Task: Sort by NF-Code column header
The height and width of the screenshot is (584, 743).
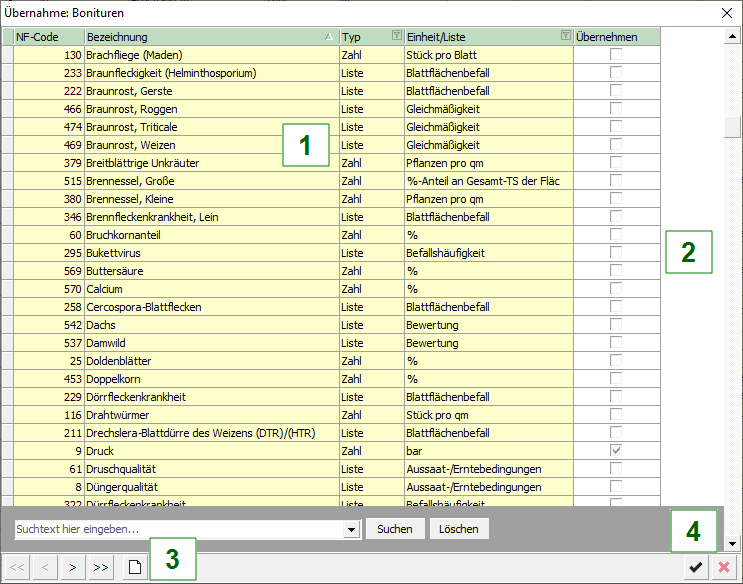Action: (48, 36)
